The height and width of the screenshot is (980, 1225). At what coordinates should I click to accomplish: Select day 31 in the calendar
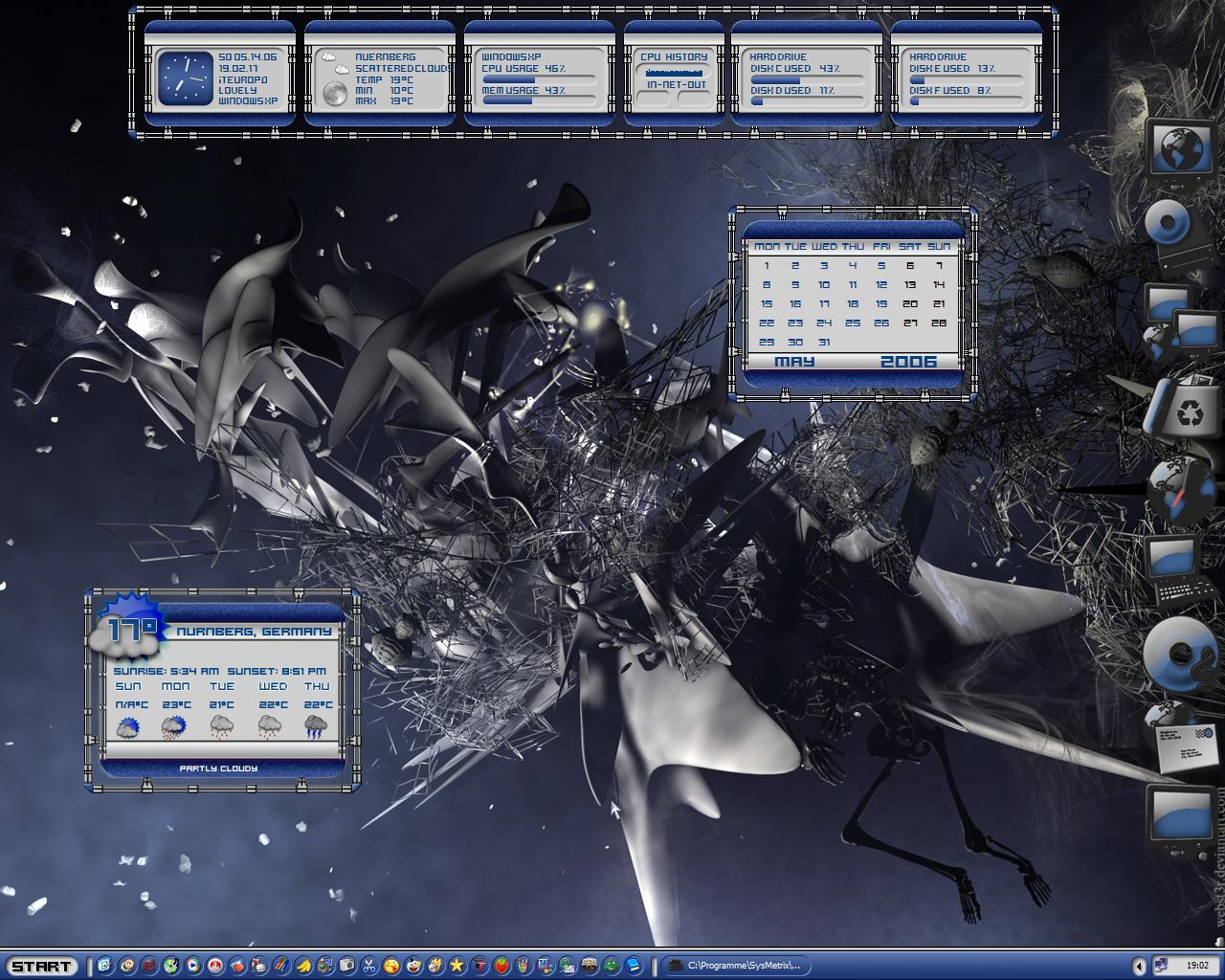click(x=824, y=342)
